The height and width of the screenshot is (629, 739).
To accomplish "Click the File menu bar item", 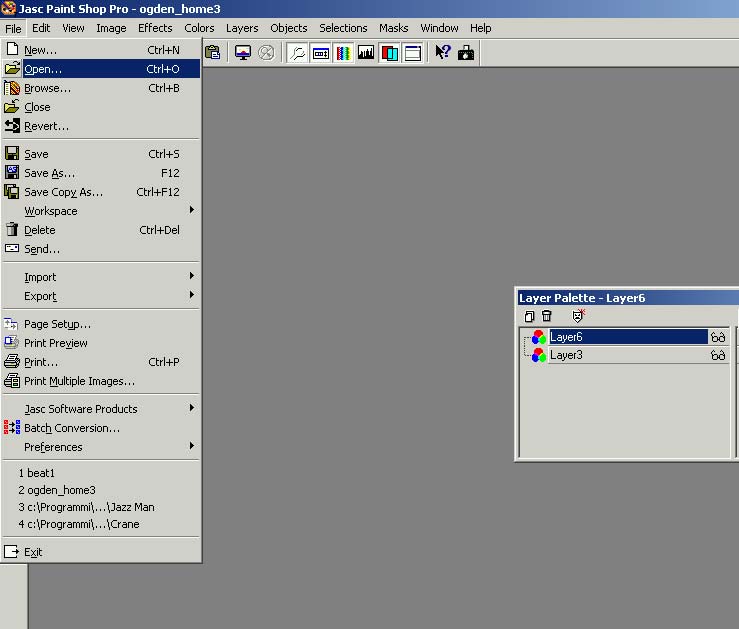I will pos(13,28).
